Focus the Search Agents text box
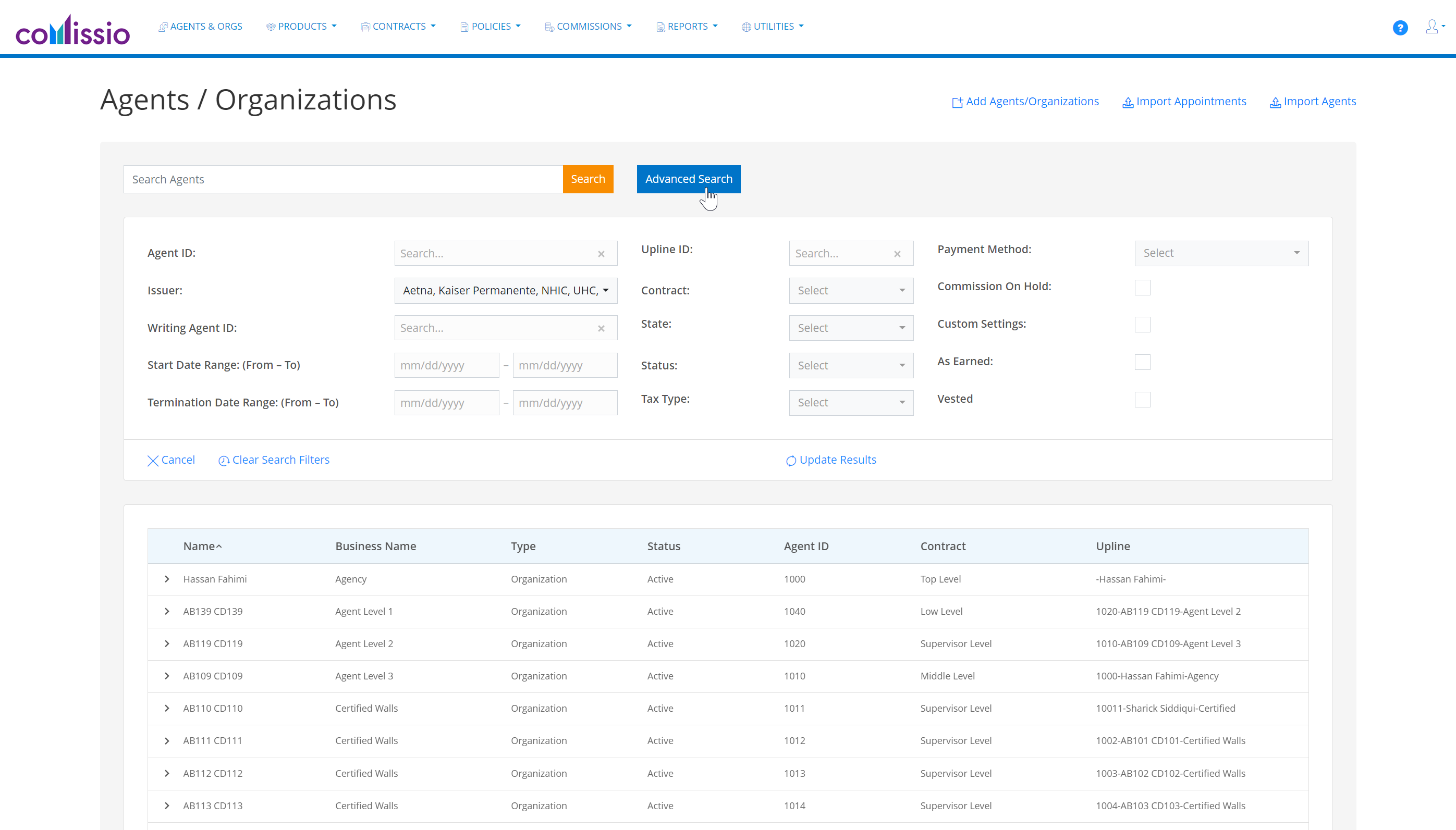This screenshot has height=830, width=1456. pos(344,179)
